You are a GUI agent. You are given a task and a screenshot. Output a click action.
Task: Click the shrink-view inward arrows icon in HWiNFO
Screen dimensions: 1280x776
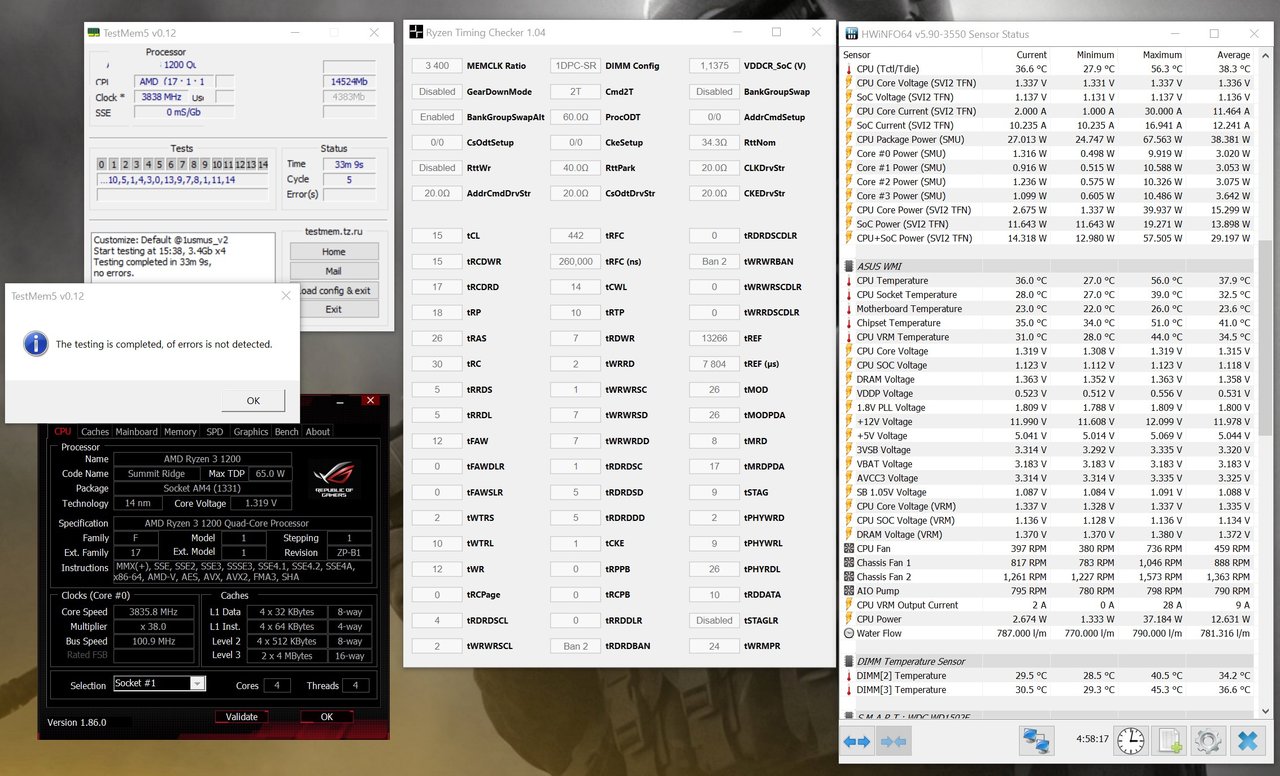click(893, 741)
